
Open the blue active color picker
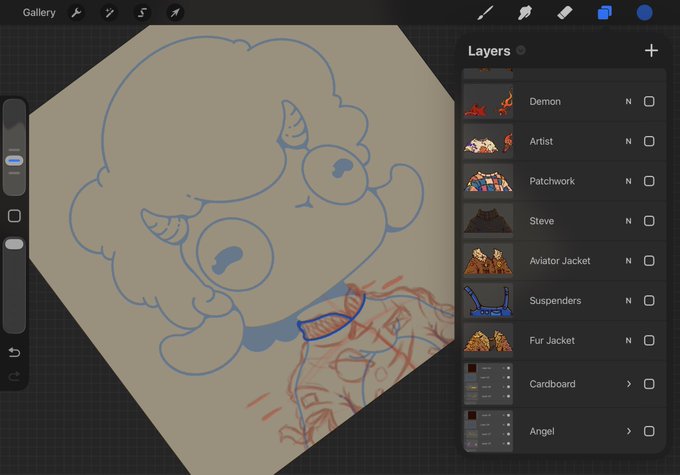(644, 13)
